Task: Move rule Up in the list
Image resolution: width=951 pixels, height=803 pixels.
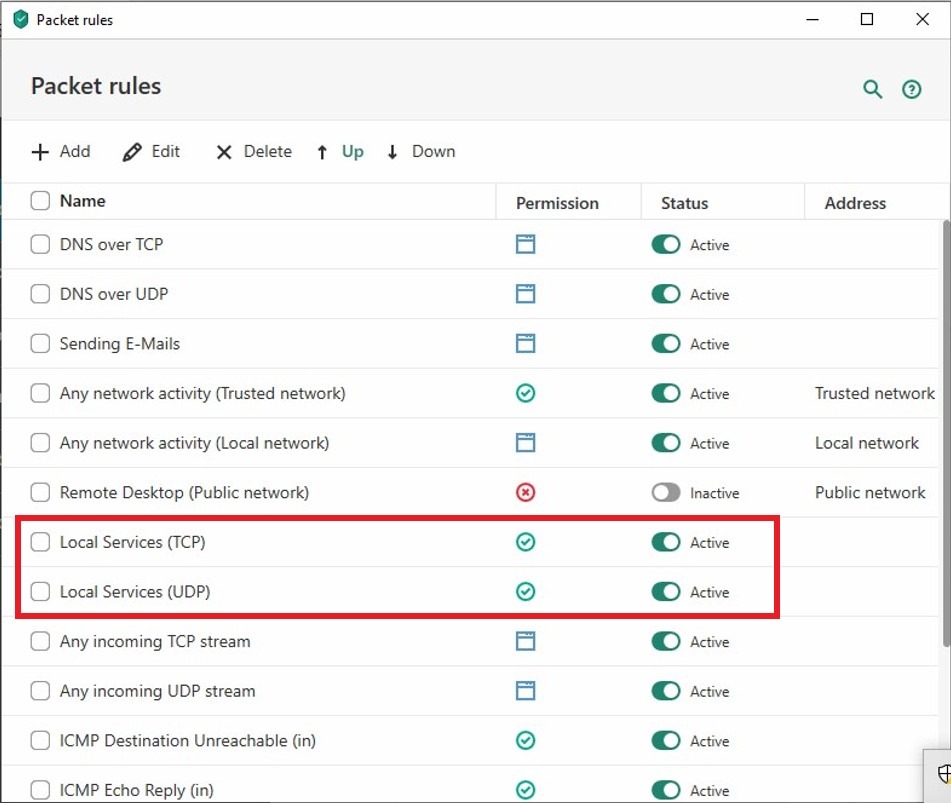Action: click(x=340, y=152)
